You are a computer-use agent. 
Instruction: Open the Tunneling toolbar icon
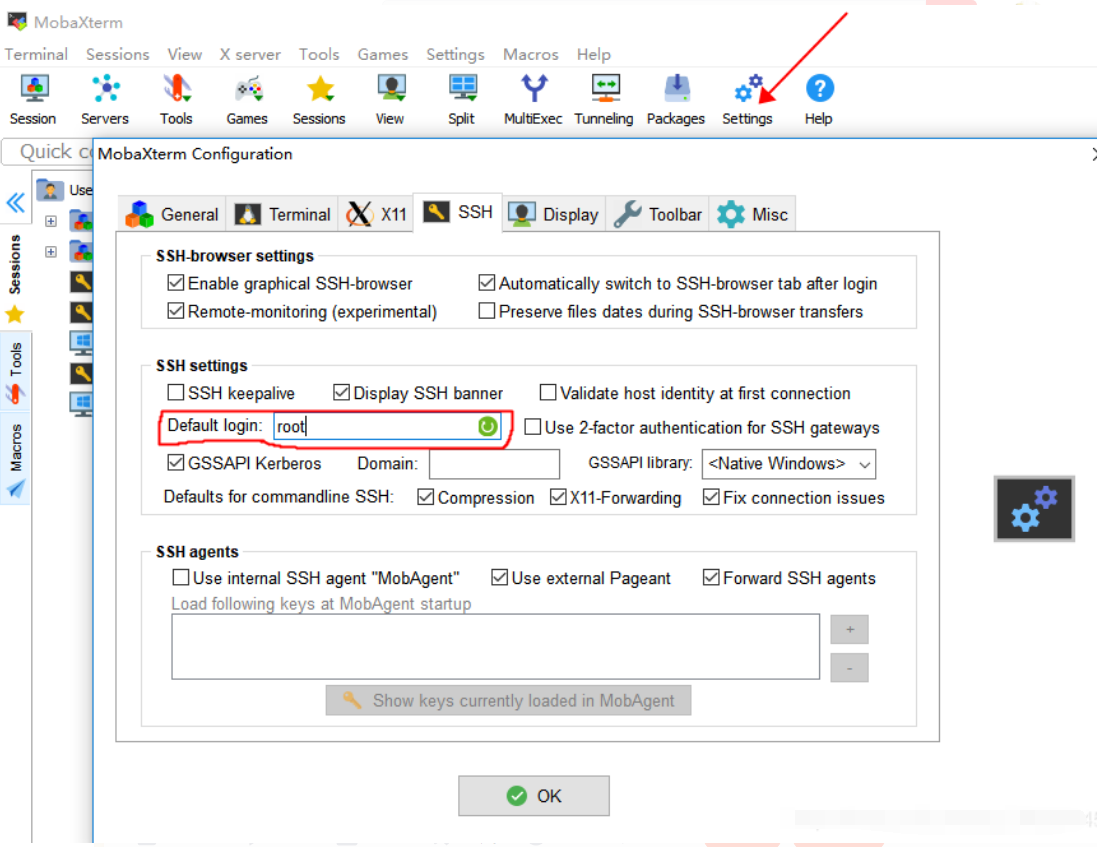click(604, 99)
